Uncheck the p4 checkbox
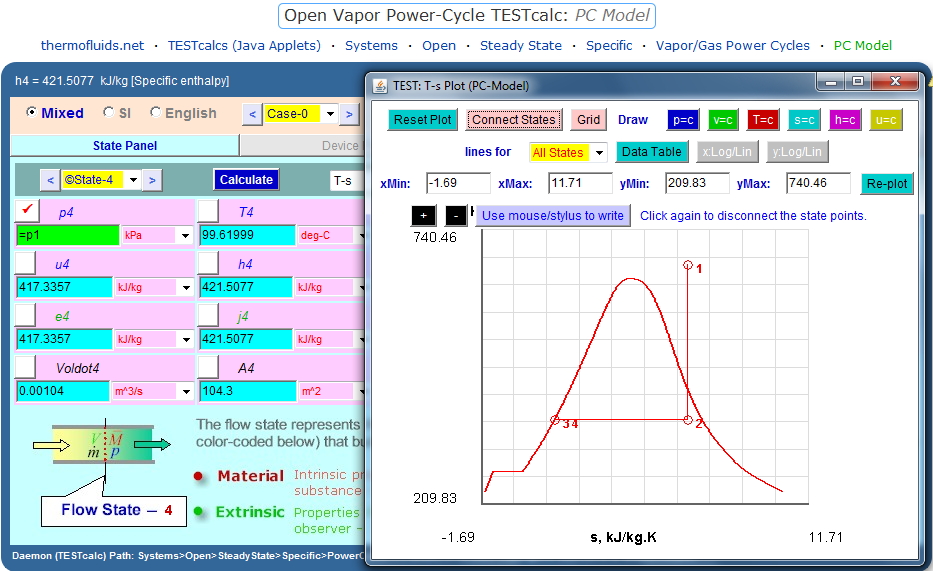This screenshot has height=571, width=933. 27,210
